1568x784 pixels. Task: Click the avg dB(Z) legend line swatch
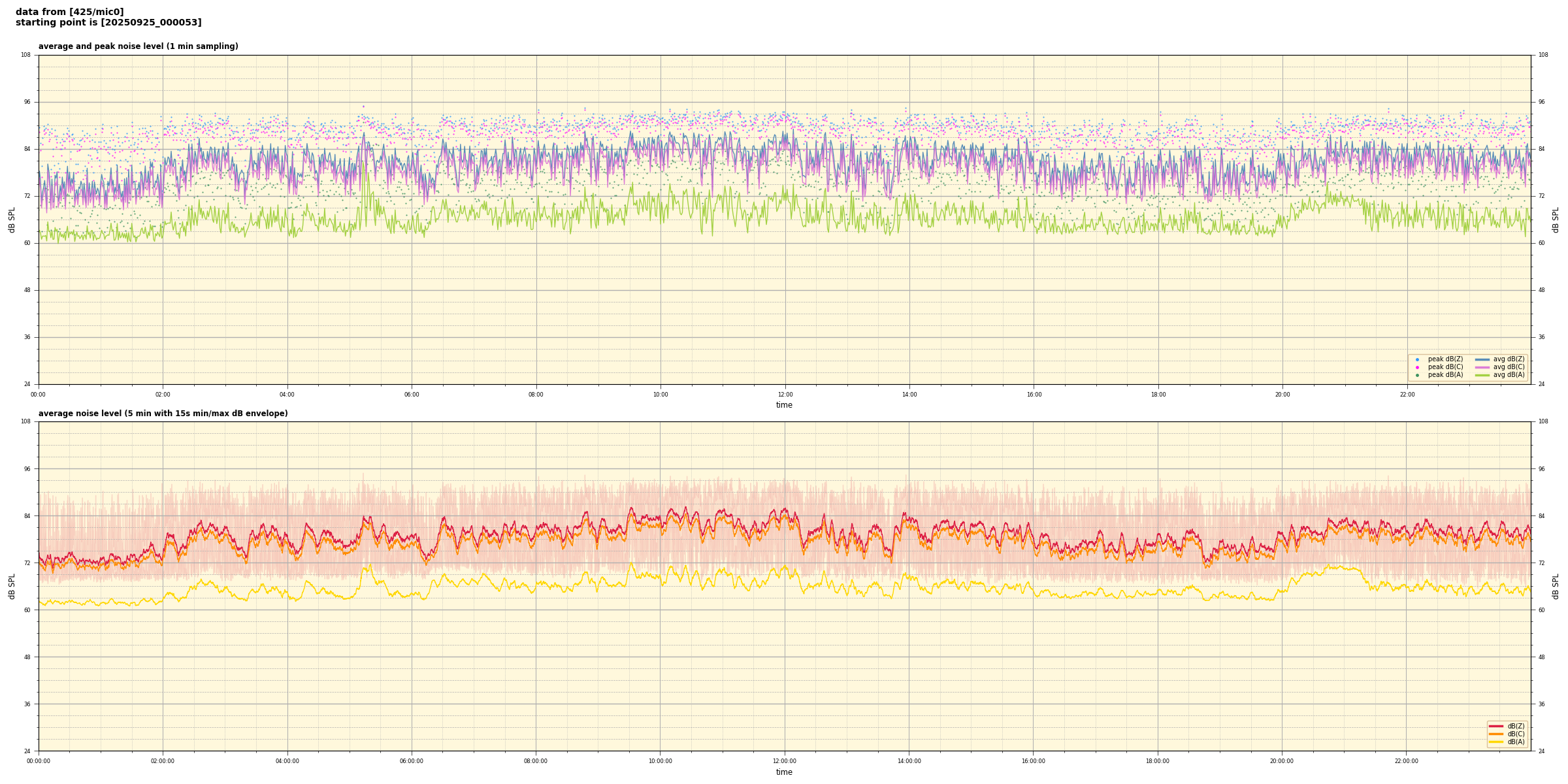click(x=1482, y=359)
